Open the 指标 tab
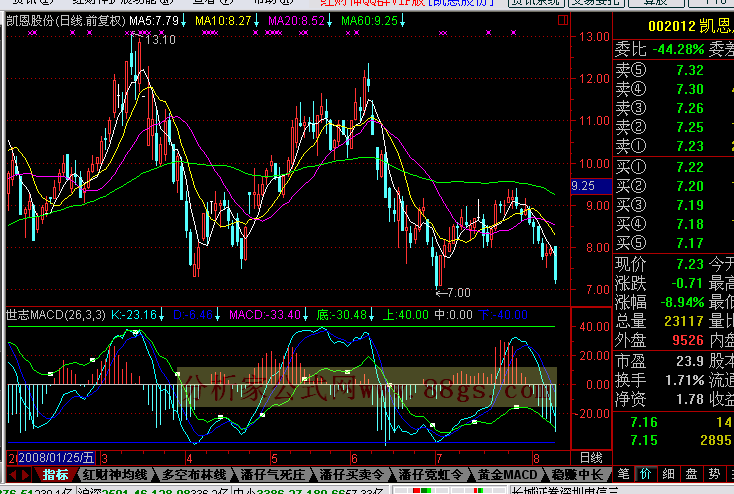The height and width of the screenshot is (494, 734). 56,475
